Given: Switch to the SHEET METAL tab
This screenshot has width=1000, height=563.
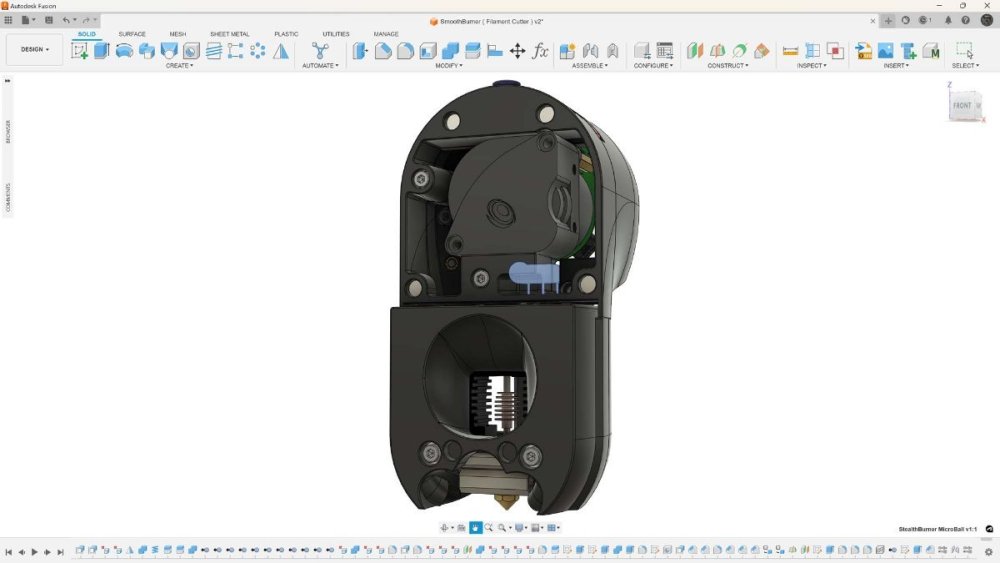Looking at the screenshot, I should click(230, 34).
